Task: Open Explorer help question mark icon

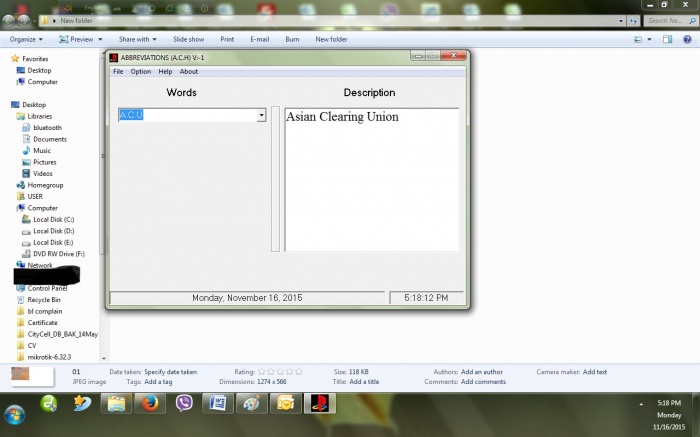Action: pyautogui.click(x=688, y=39)
